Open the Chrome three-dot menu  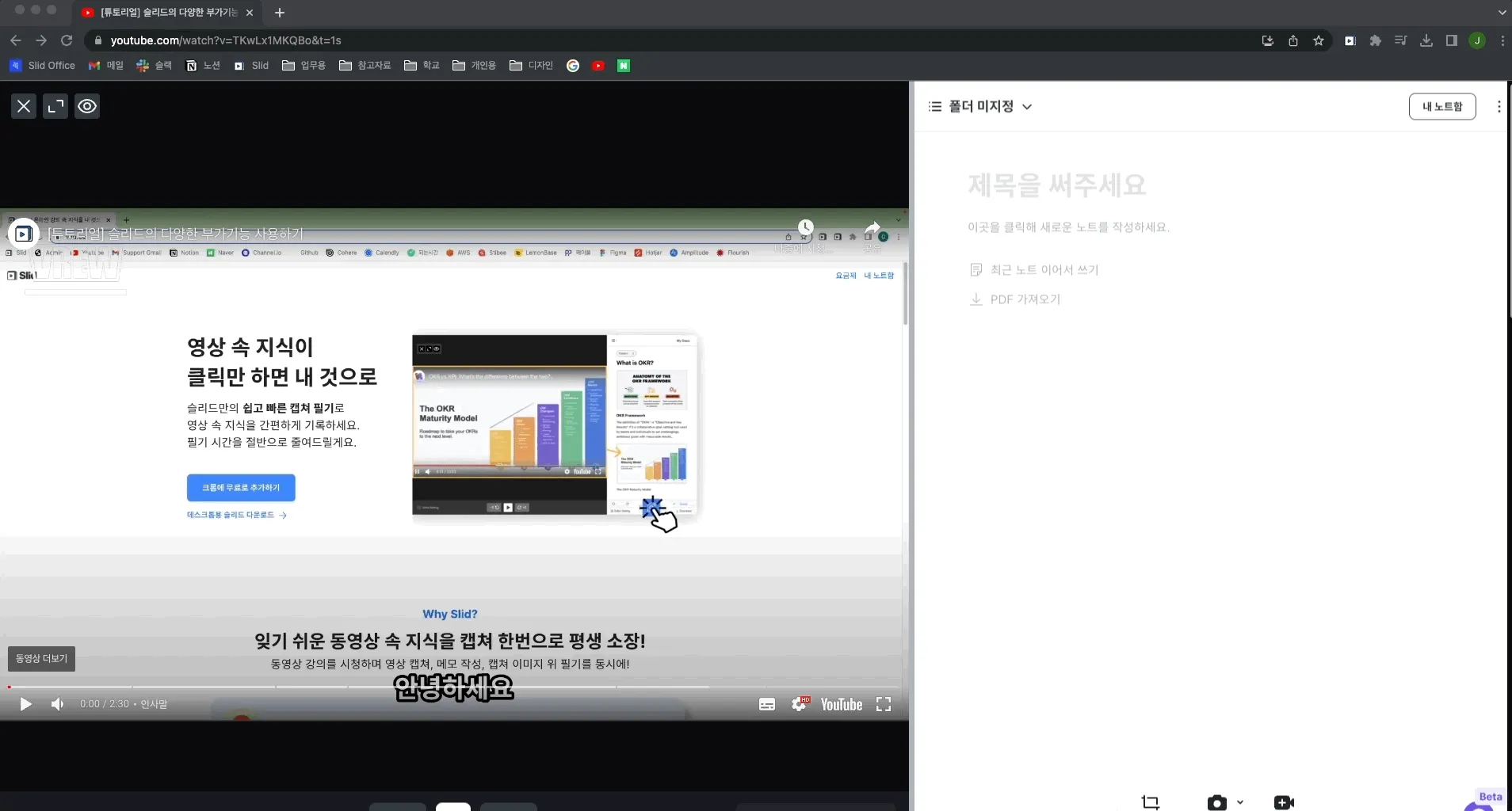tap(1502, 40)
